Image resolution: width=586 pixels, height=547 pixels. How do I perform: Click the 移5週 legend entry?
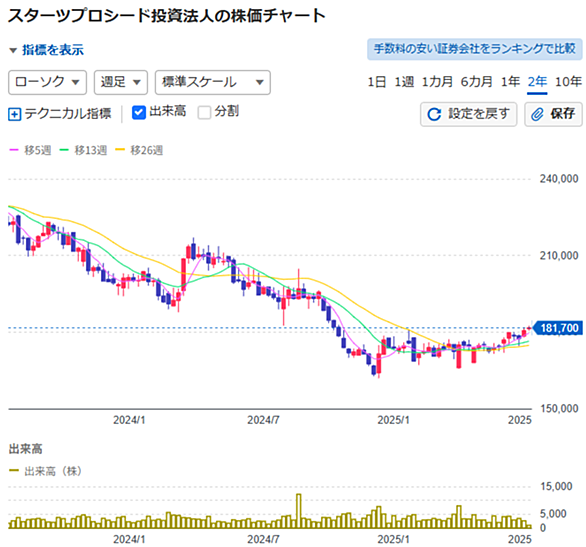click(30, 150)
